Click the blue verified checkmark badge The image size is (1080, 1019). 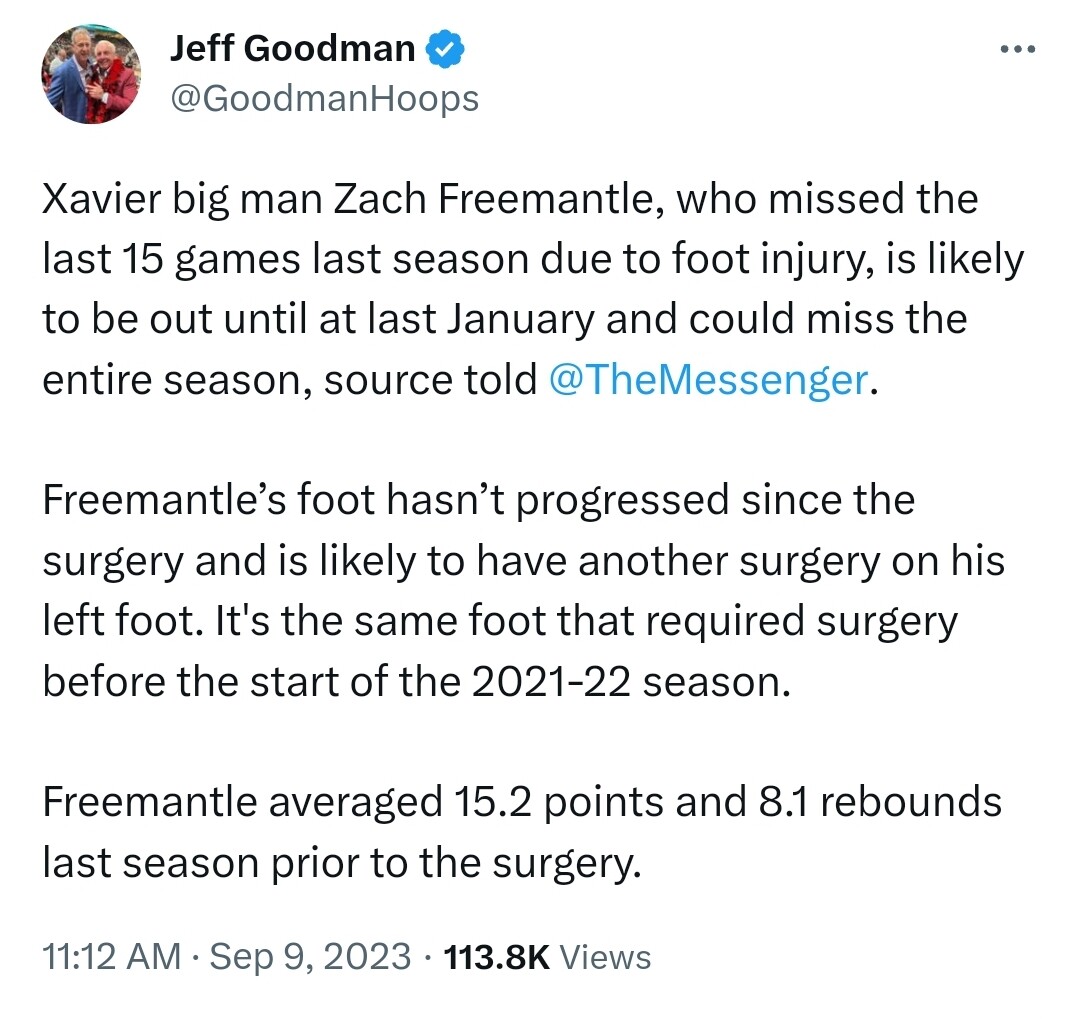445,49
